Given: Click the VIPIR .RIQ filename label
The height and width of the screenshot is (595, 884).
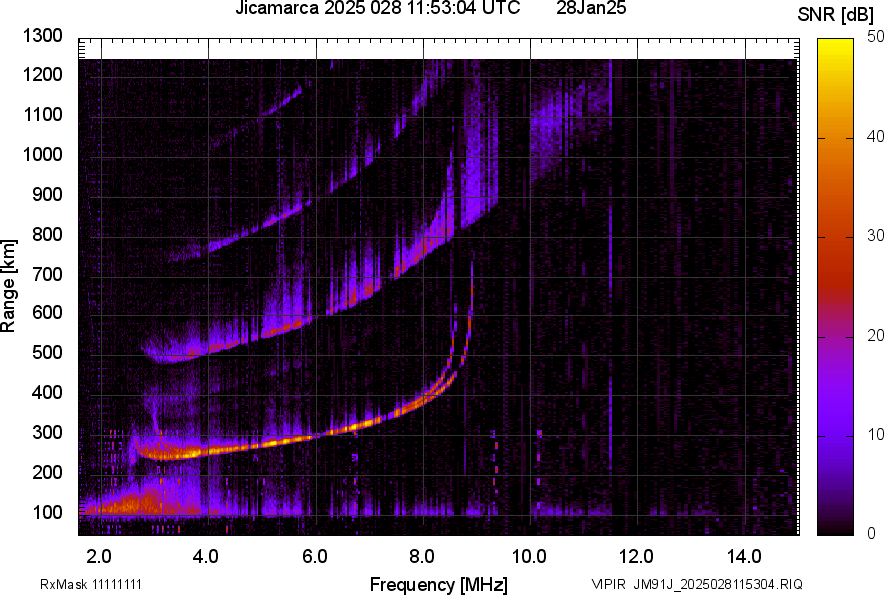Looking at the screenshot, I should [696, 584].
